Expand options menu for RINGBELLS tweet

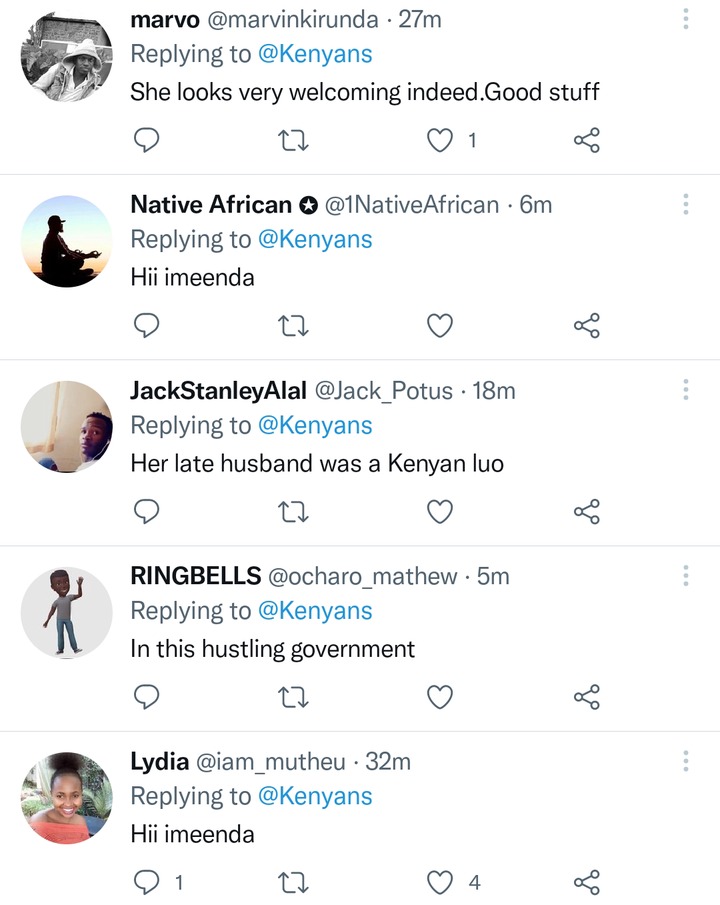[x=686, y=575]
